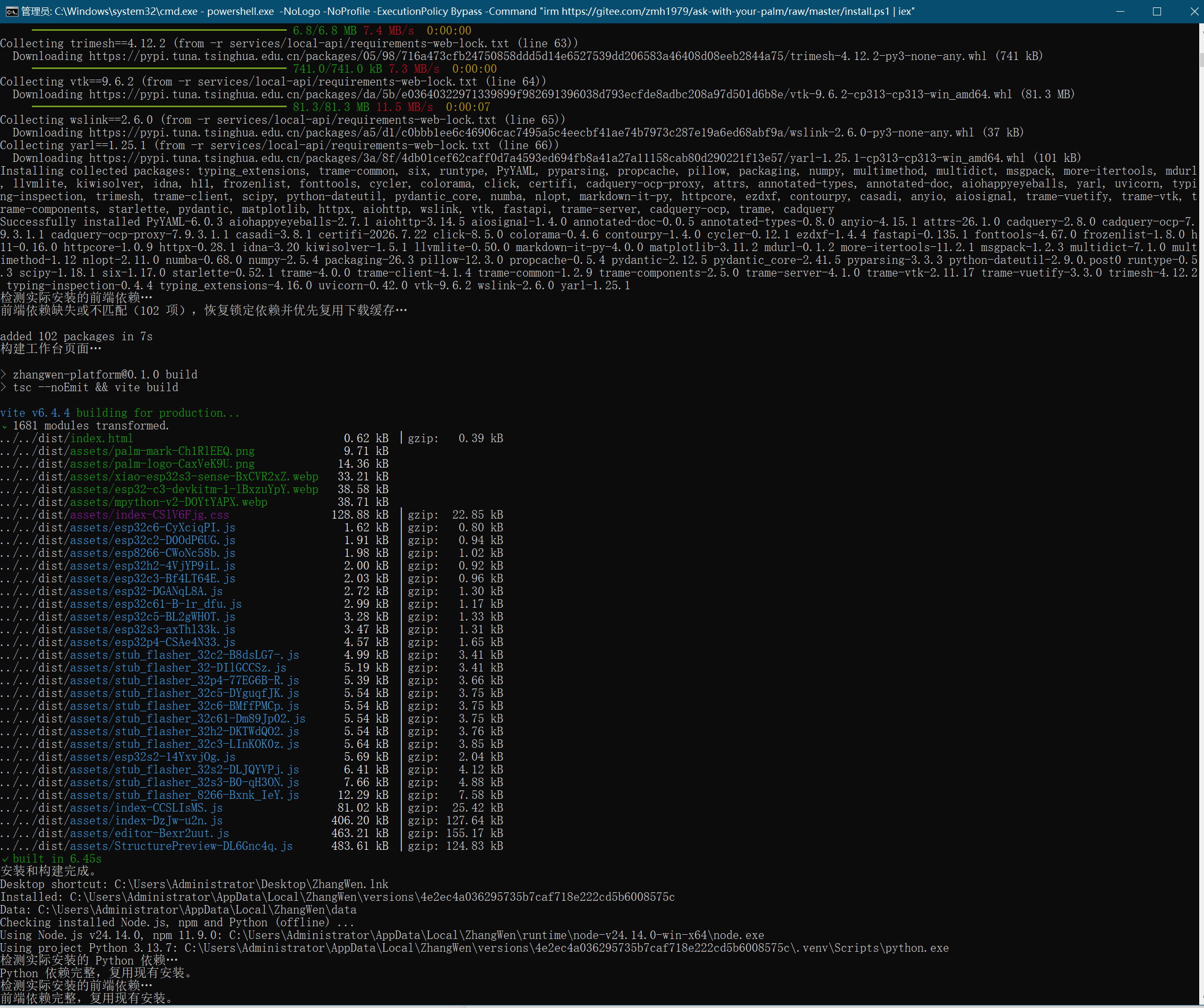Click the window title text starting 'C:\Windows\system32\cmd.exe'
This screenshot has width=1204, height=1008.
tap(468, 12)
